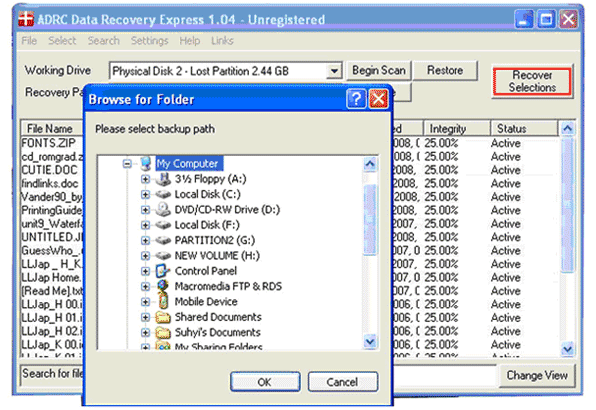Click the Browse for Folder help button
This screenshot has width=596, height=410.
(x=356, y=99)
